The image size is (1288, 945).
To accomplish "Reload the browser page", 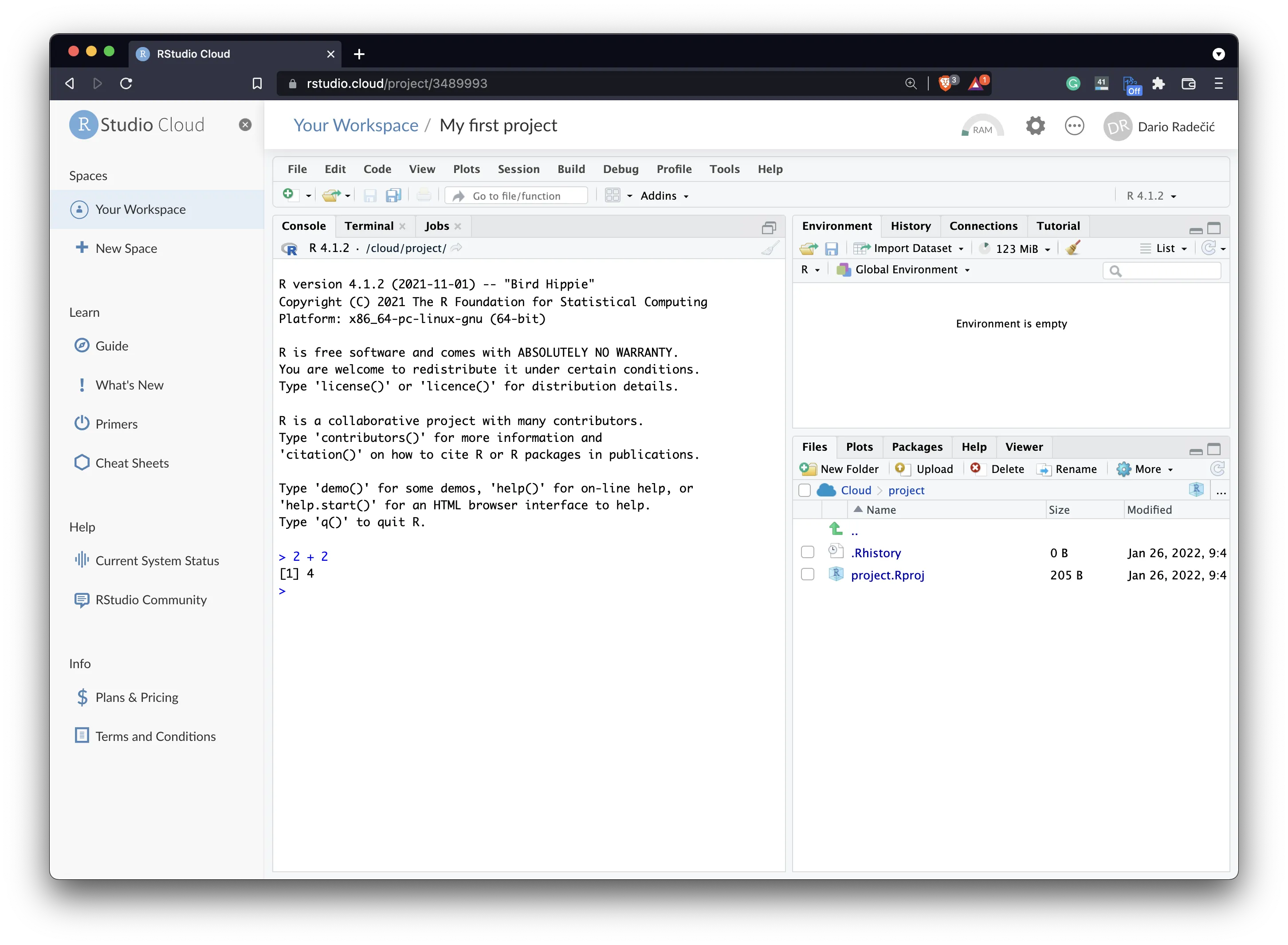I will click(126, 83).
